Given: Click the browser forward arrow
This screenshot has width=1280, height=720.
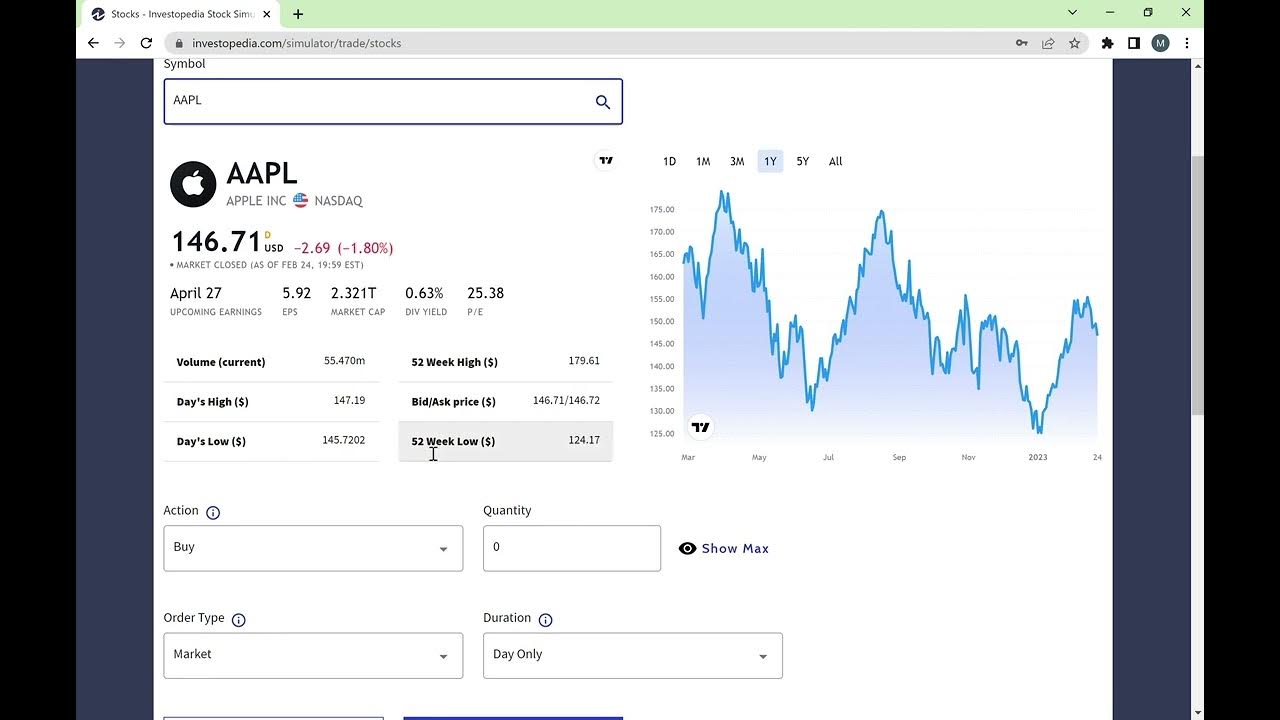Looking at the screenshot, I should click(x=120, y=43).
